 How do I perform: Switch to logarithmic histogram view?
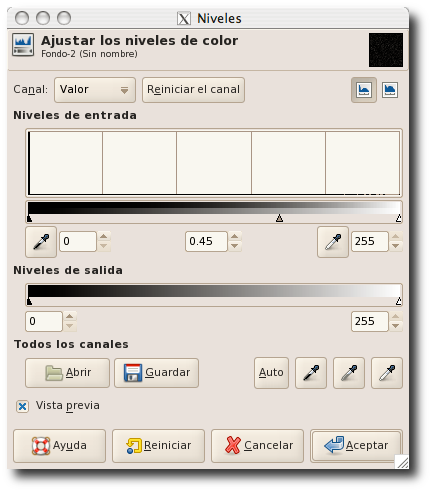pyautogui.click(x=390, y=90)
